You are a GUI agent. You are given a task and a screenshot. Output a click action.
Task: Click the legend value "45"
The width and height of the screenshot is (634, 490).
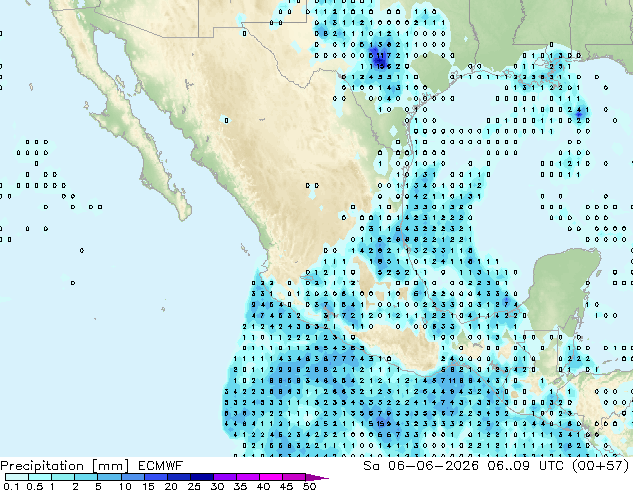pos(286,486)
